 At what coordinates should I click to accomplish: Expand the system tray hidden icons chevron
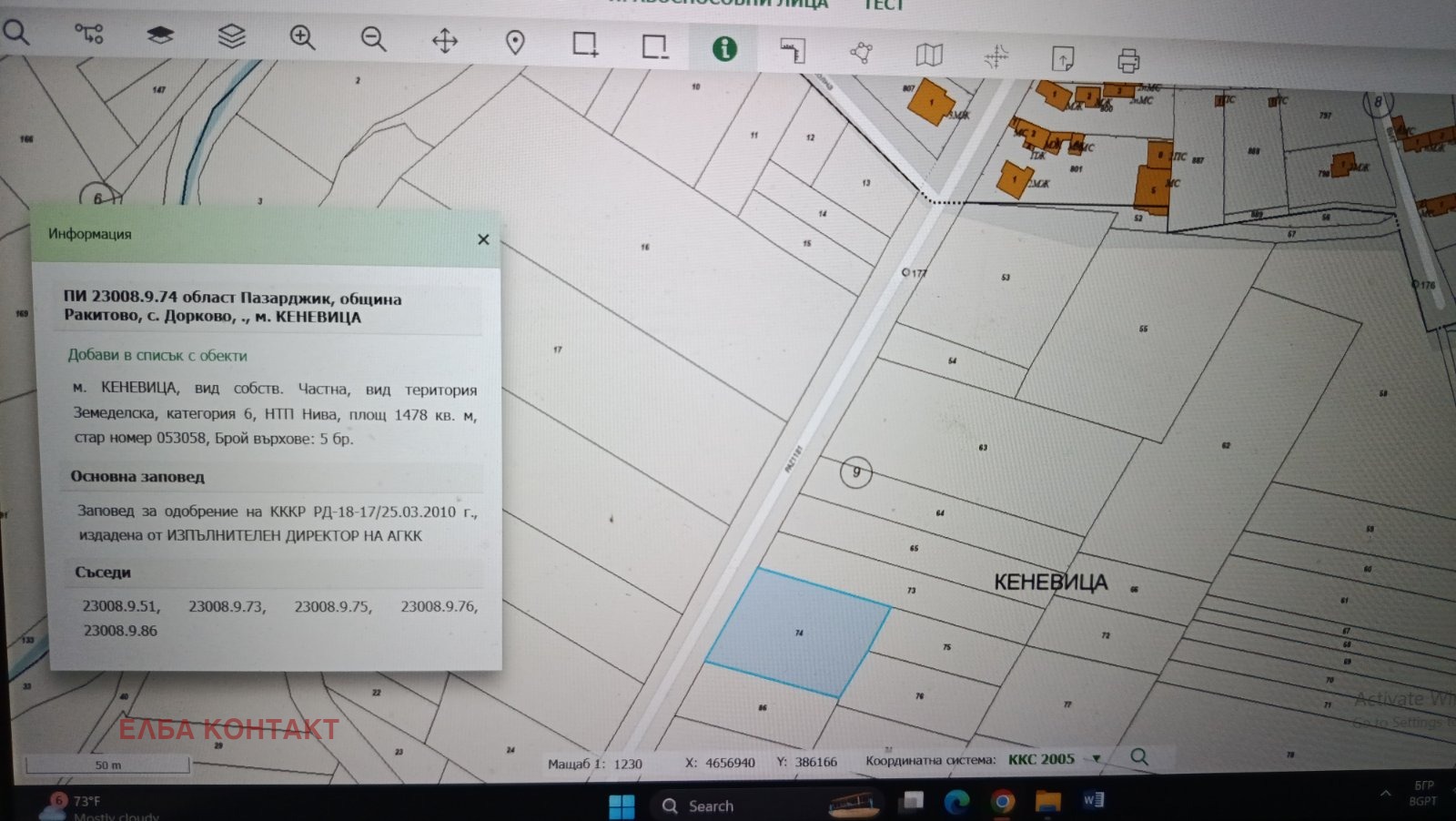click(x=1385, y=794)
